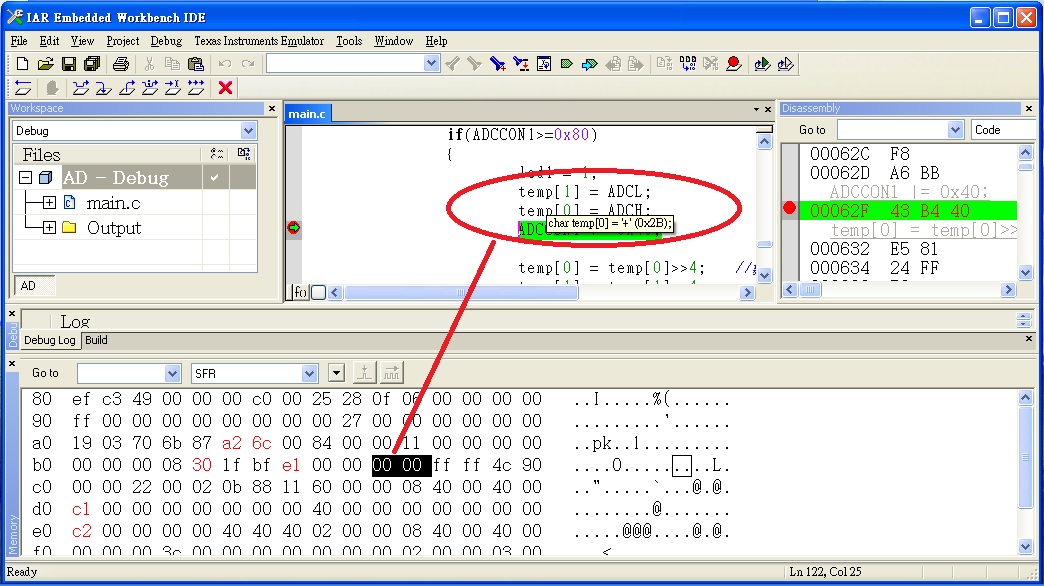Viewport: 1044px width, 586px height.
Task: Advance to Next Statement icon
Action: (x=150, y=87)
